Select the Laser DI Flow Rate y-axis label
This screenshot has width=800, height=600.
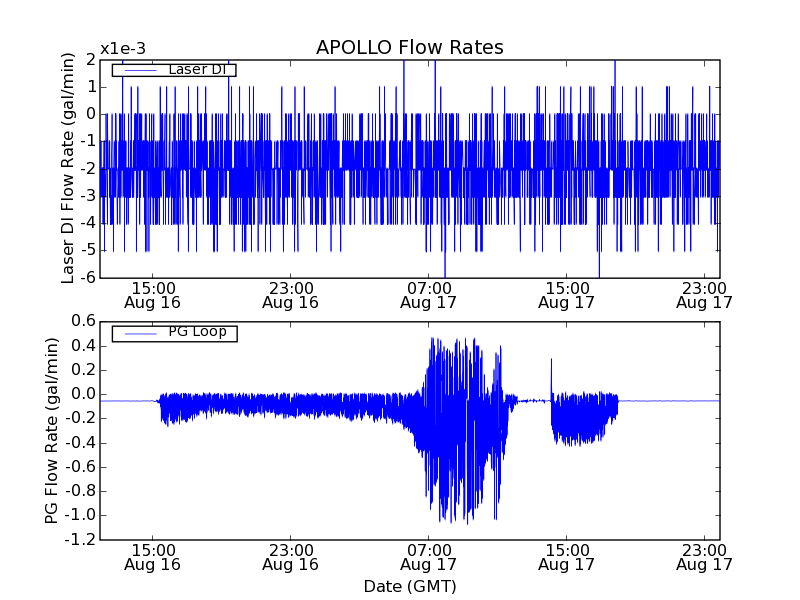[x=68, y=167]
